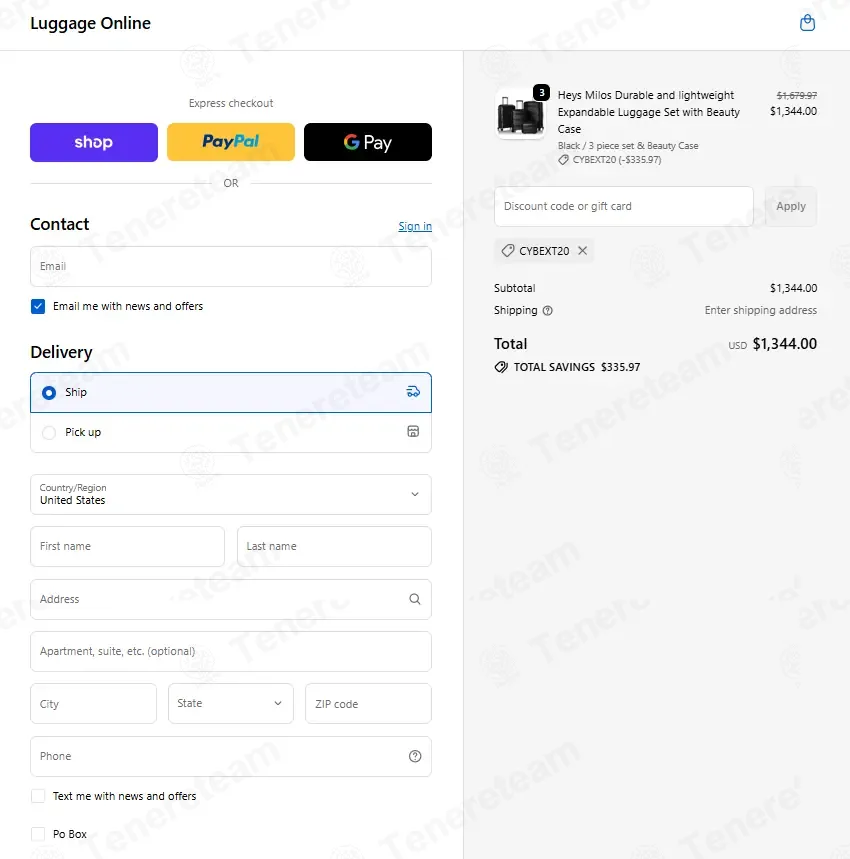Focus the ZIP code field
850x859 pixels.
pos(368,703)
